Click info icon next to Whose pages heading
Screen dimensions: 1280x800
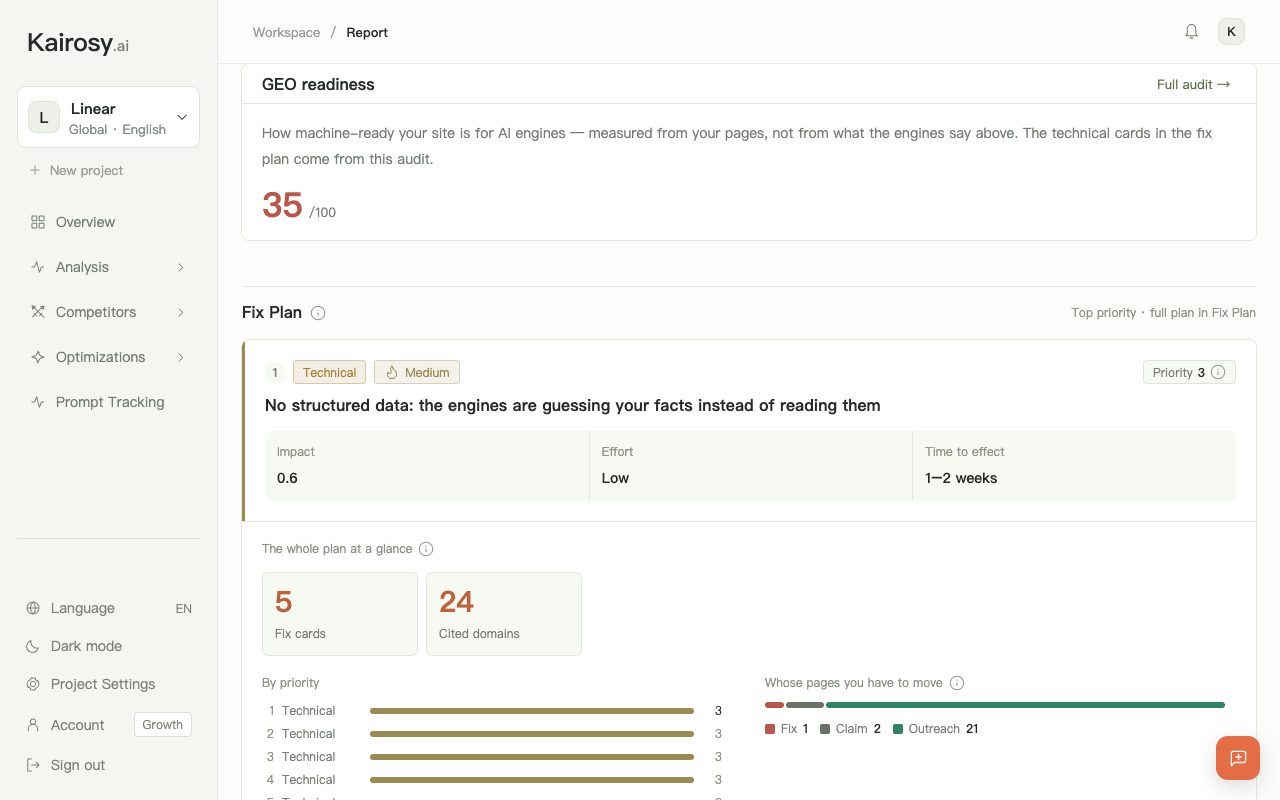pyautogui.click(x=957, y=683)
